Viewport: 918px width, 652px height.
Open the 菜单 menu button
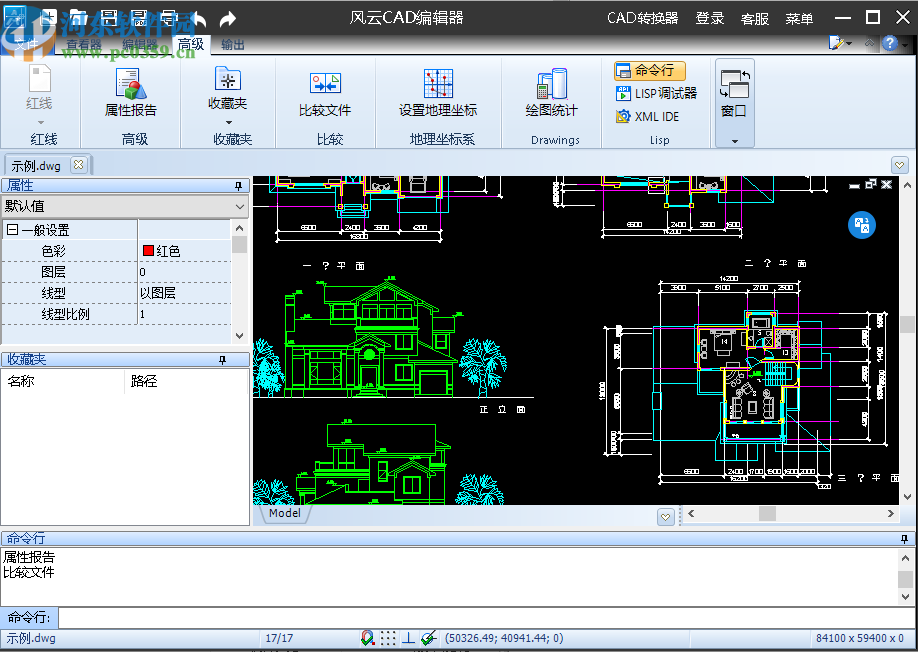799,19
